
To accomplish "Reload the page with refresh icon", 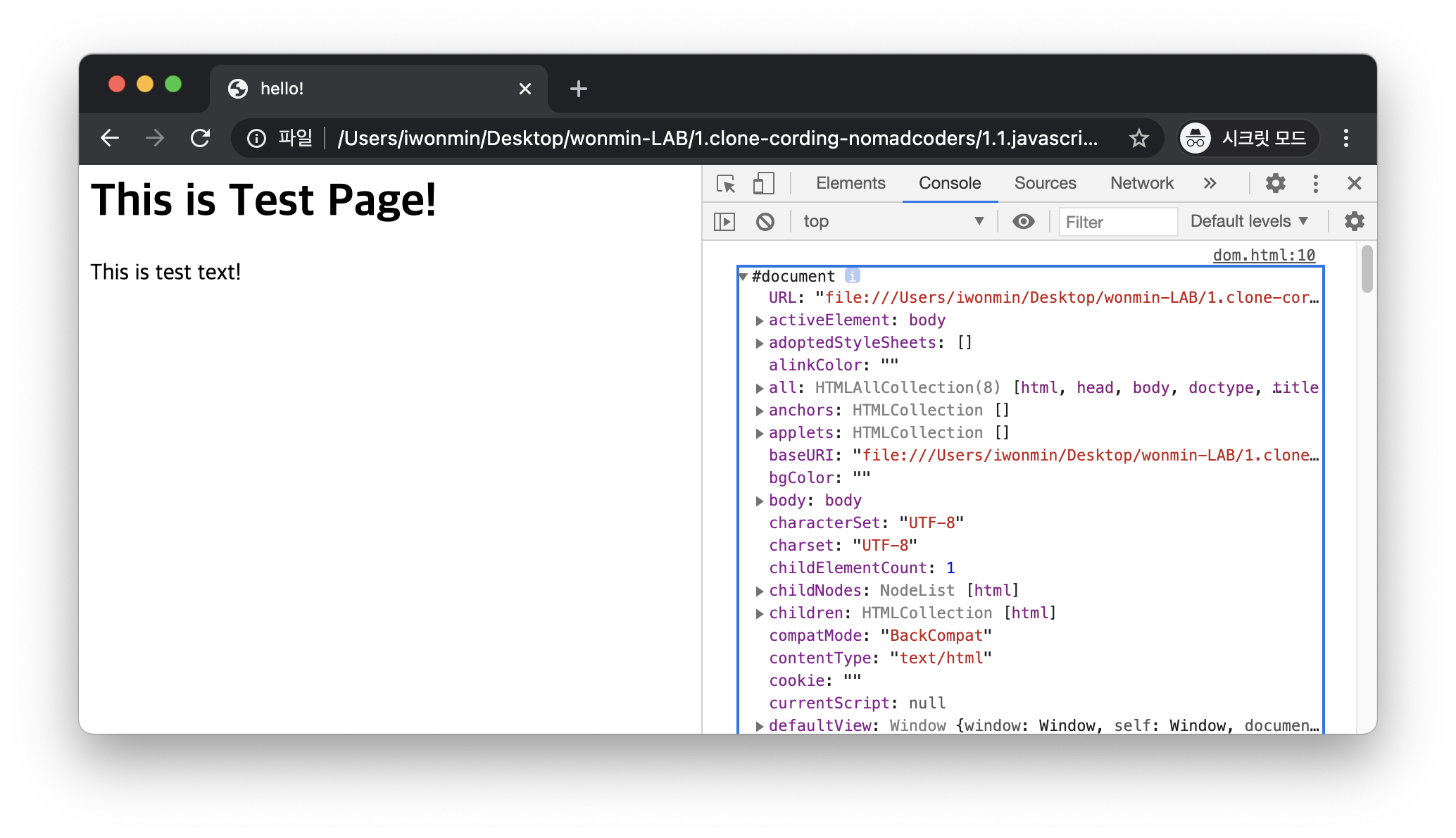I will point(201,138).
